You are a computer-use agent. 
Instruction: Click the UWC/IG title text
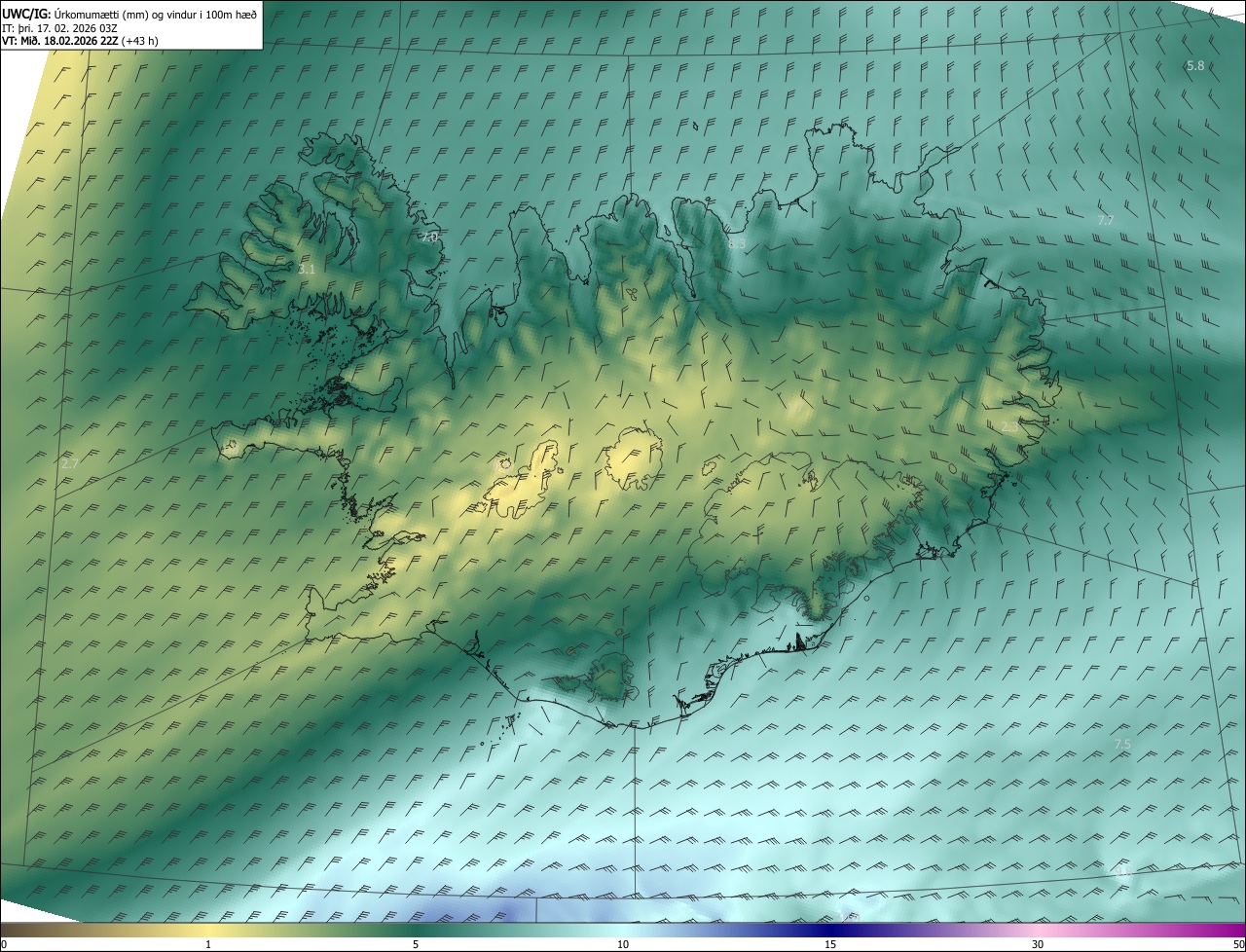click(26, 13)
